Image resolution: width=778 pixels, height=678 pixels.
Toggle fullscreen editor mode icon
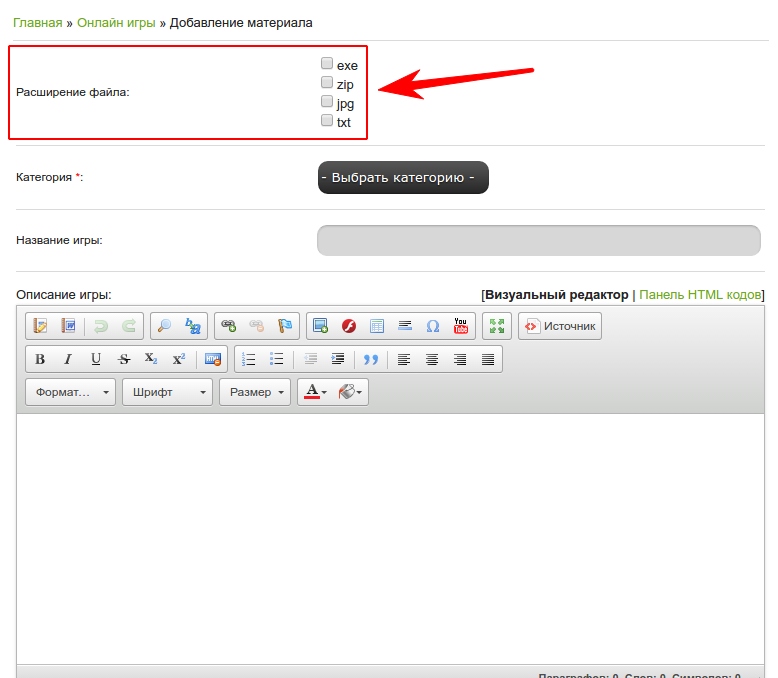point(496,326)
